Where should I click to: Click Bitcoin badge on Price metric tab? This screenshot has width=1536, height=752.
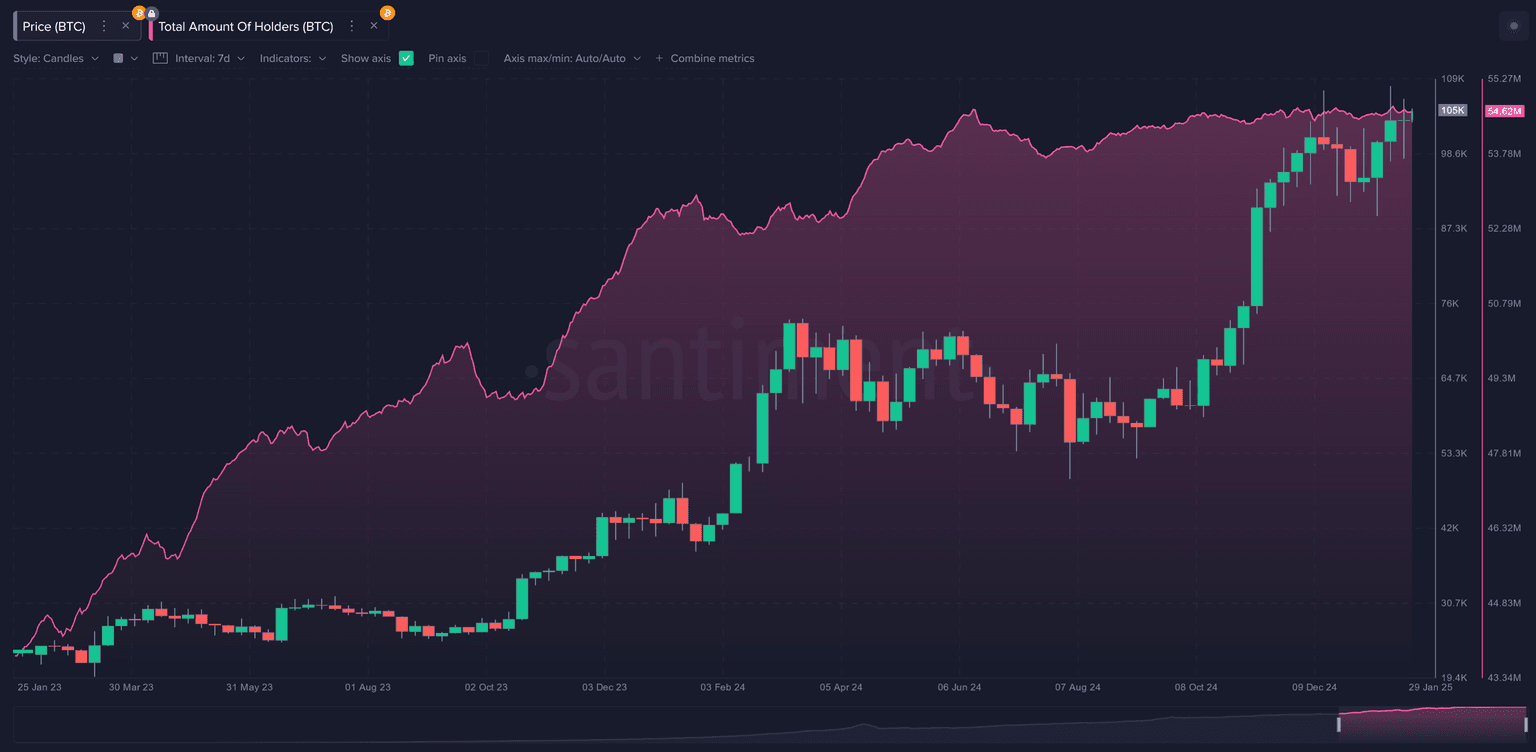pos(139,13)
